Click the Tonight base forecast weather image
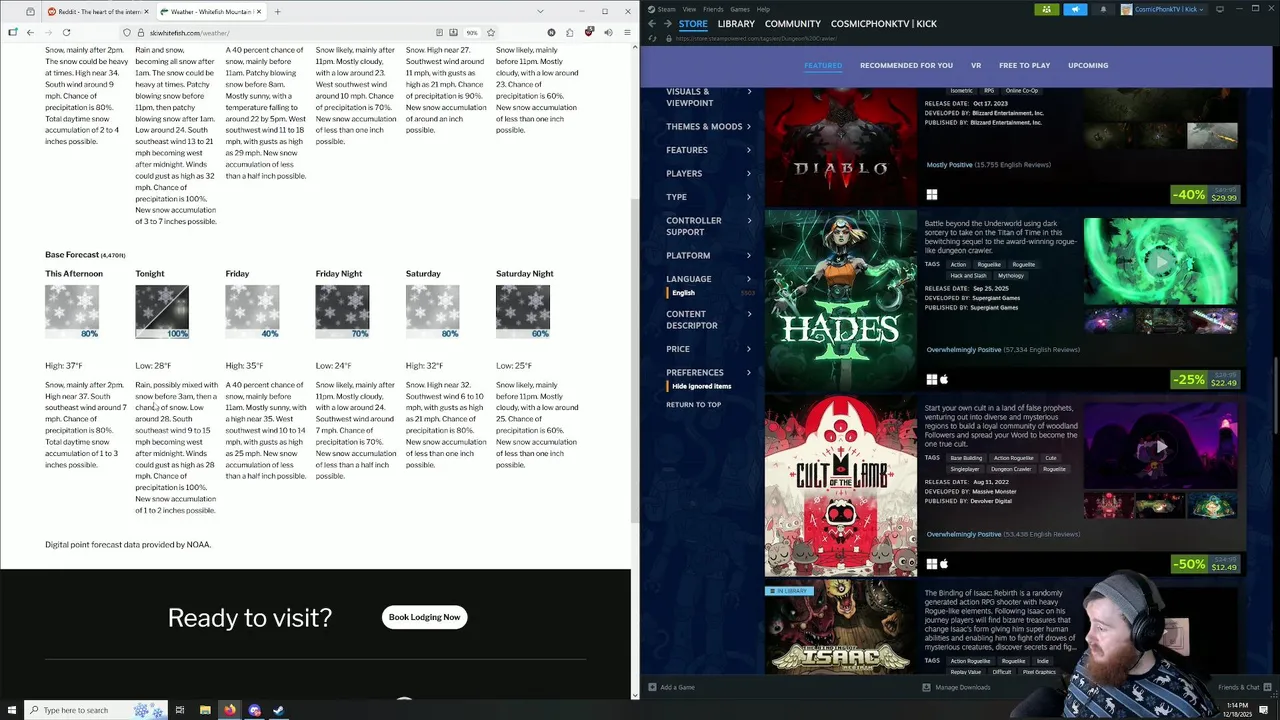 click(162, 312)
